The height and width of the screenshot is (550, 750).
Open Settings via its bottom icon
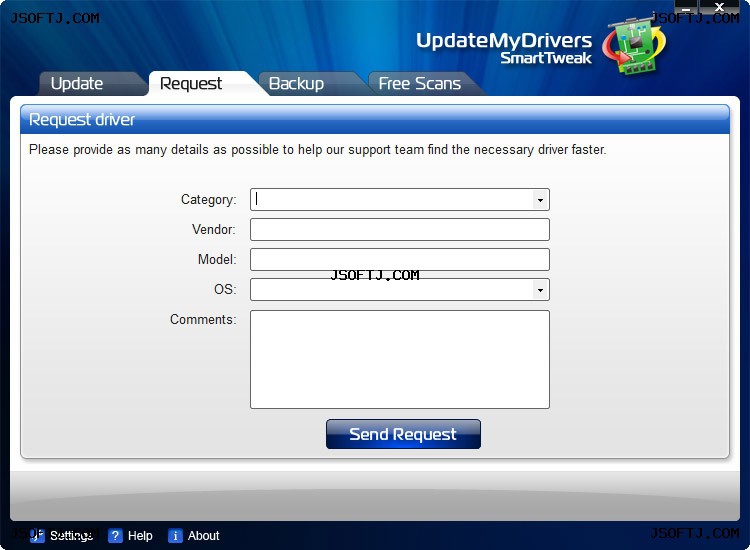pos(37,536)
